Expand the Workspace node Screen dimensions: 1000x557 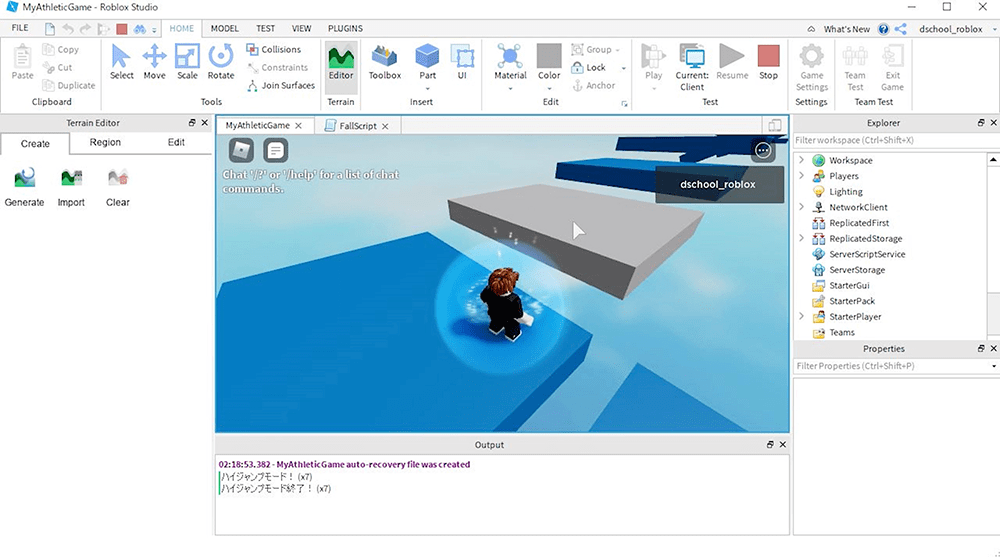(802, 160)
